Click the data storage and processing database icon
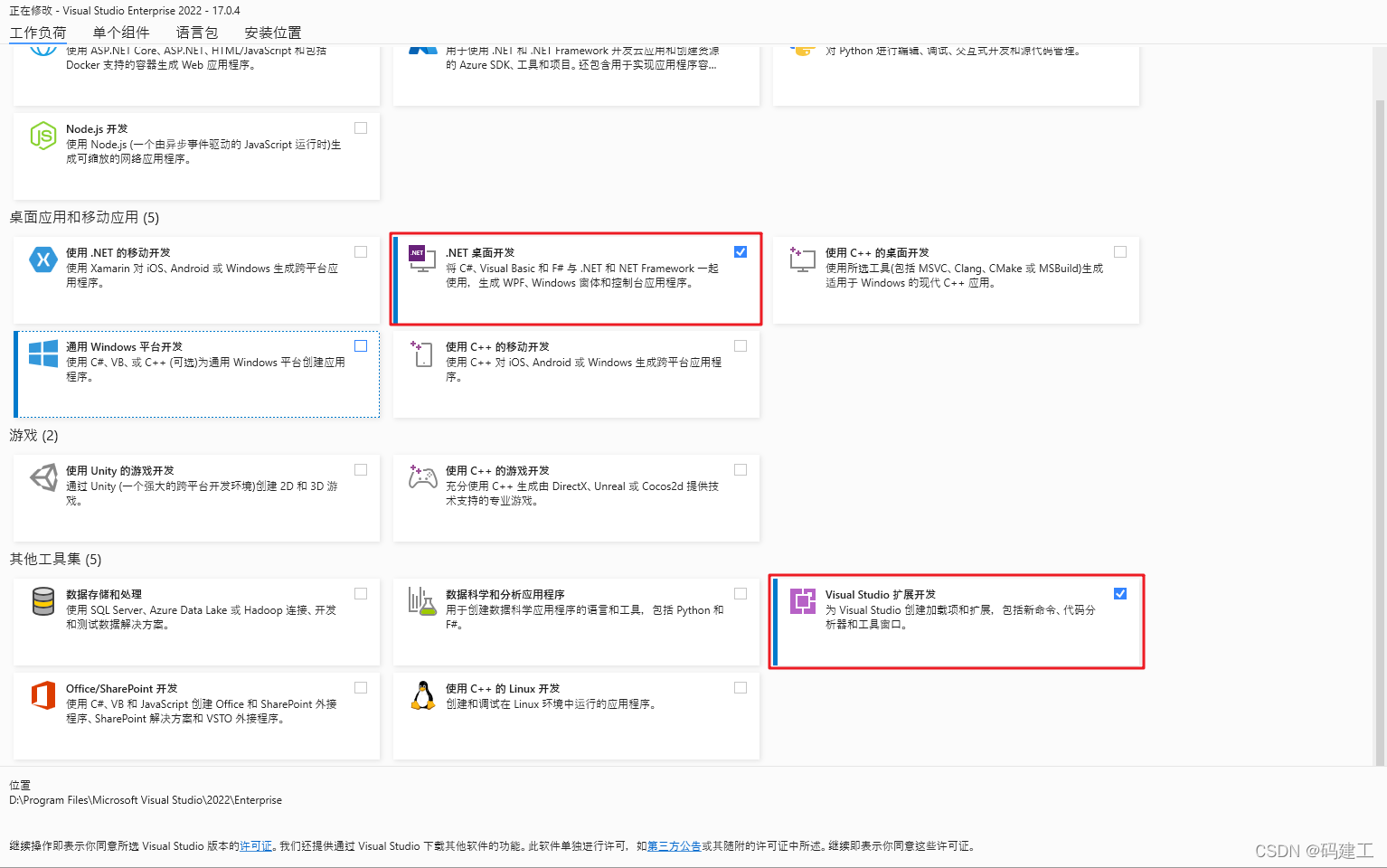The height and width of the screenshot is (868, 1387). pos(43,601)
